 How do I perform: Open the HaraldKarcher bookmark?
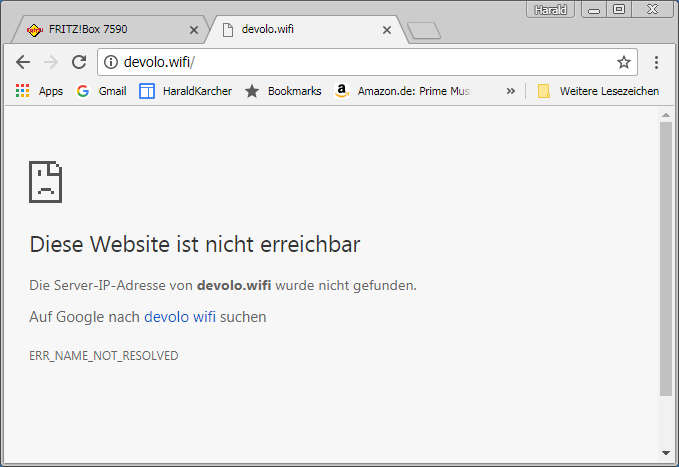[x=185, y=91]
